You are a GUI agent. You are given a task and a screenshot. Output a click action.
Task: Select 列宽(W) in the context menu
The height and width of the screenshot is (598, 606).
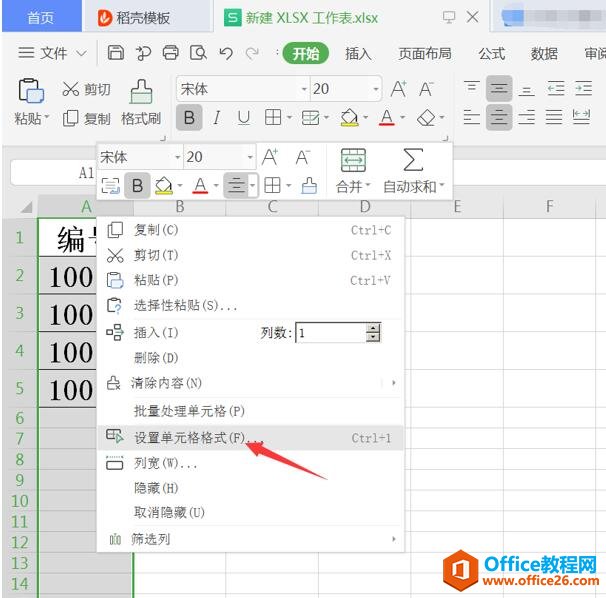(x=165, y=463)
